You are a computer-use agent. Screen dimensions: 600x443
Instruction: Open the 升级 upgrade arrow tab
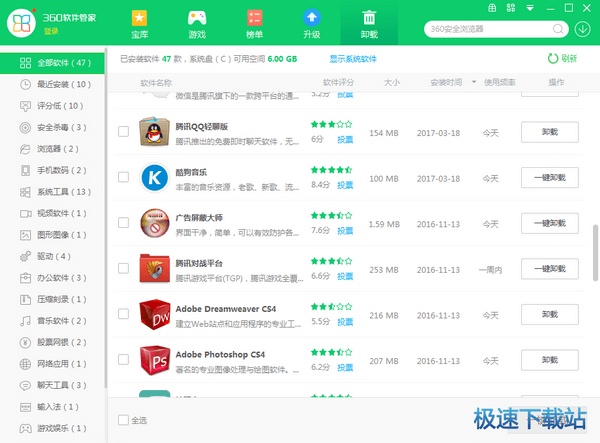click(x=312, y=23)
